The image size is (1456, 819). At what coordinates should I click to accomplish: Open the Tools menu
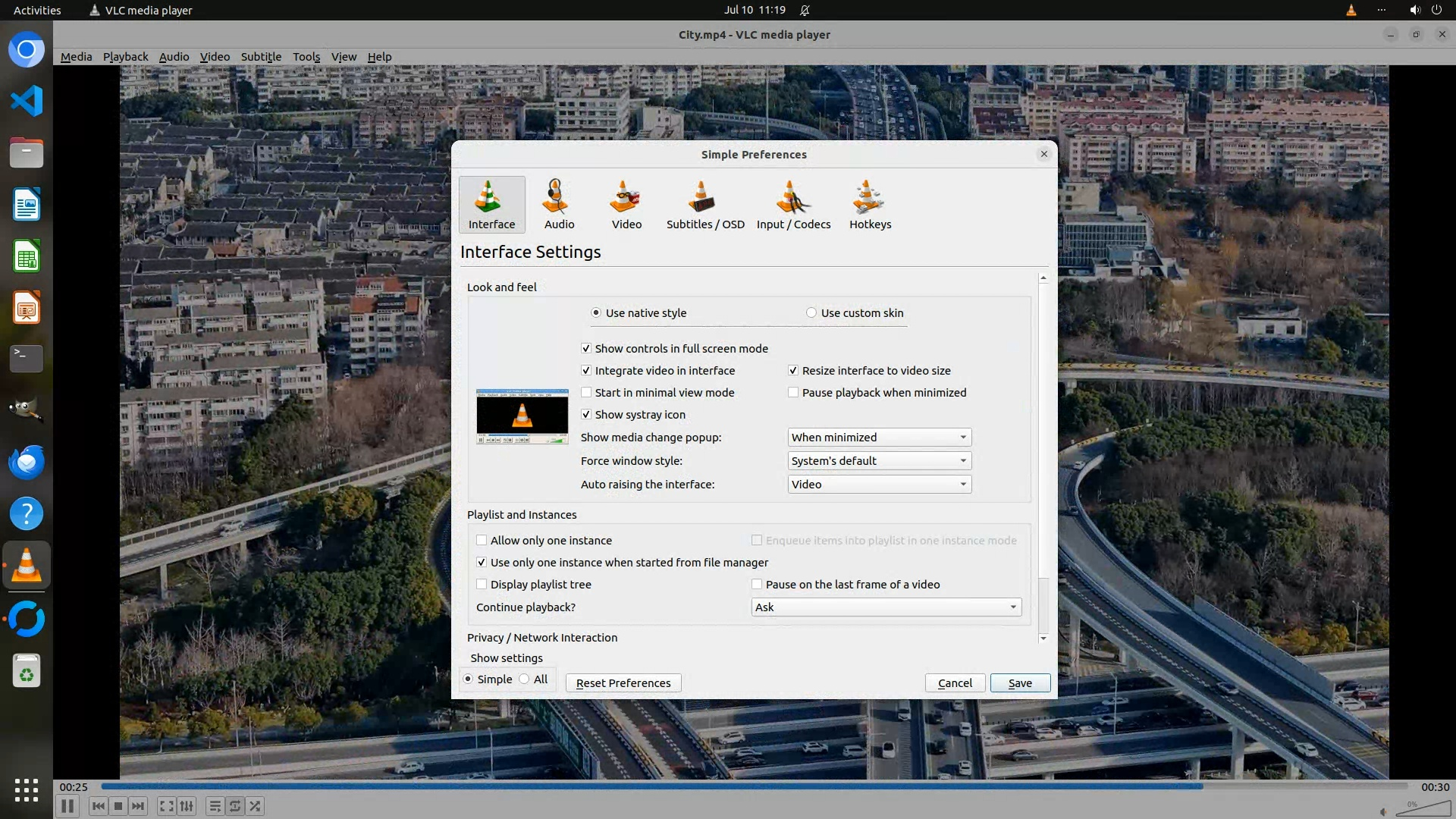point(306,57)
